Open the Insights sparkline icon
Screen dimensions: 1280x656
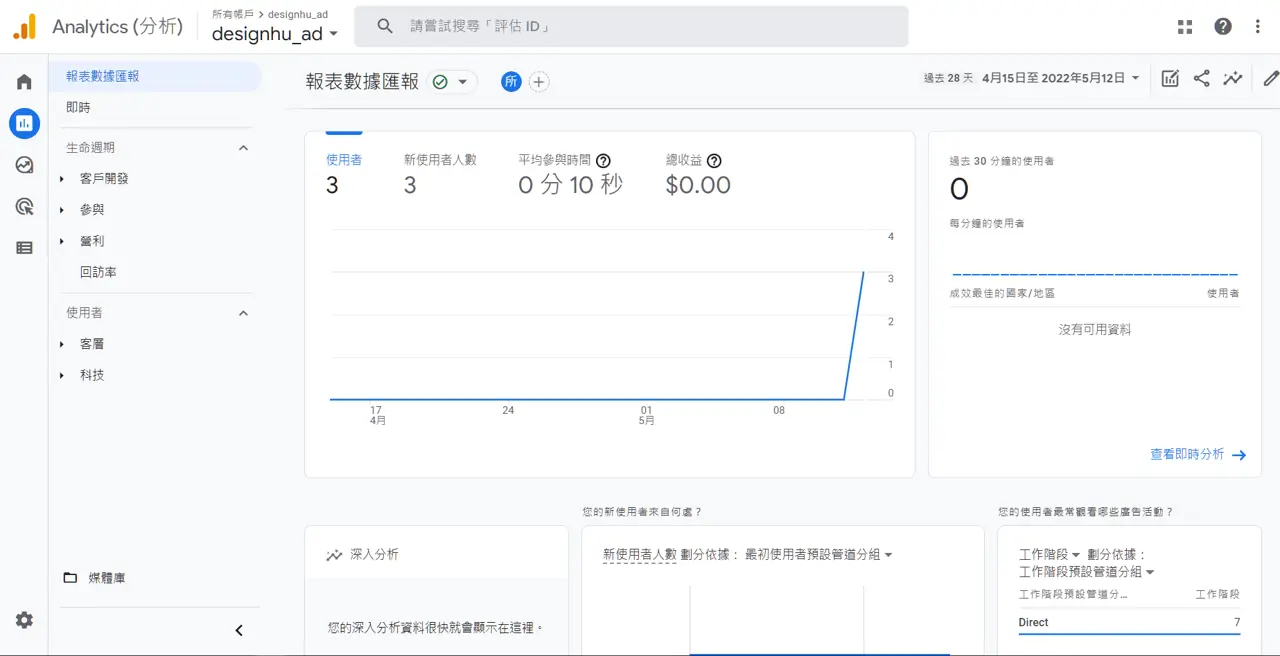(x=1233, y=78)
